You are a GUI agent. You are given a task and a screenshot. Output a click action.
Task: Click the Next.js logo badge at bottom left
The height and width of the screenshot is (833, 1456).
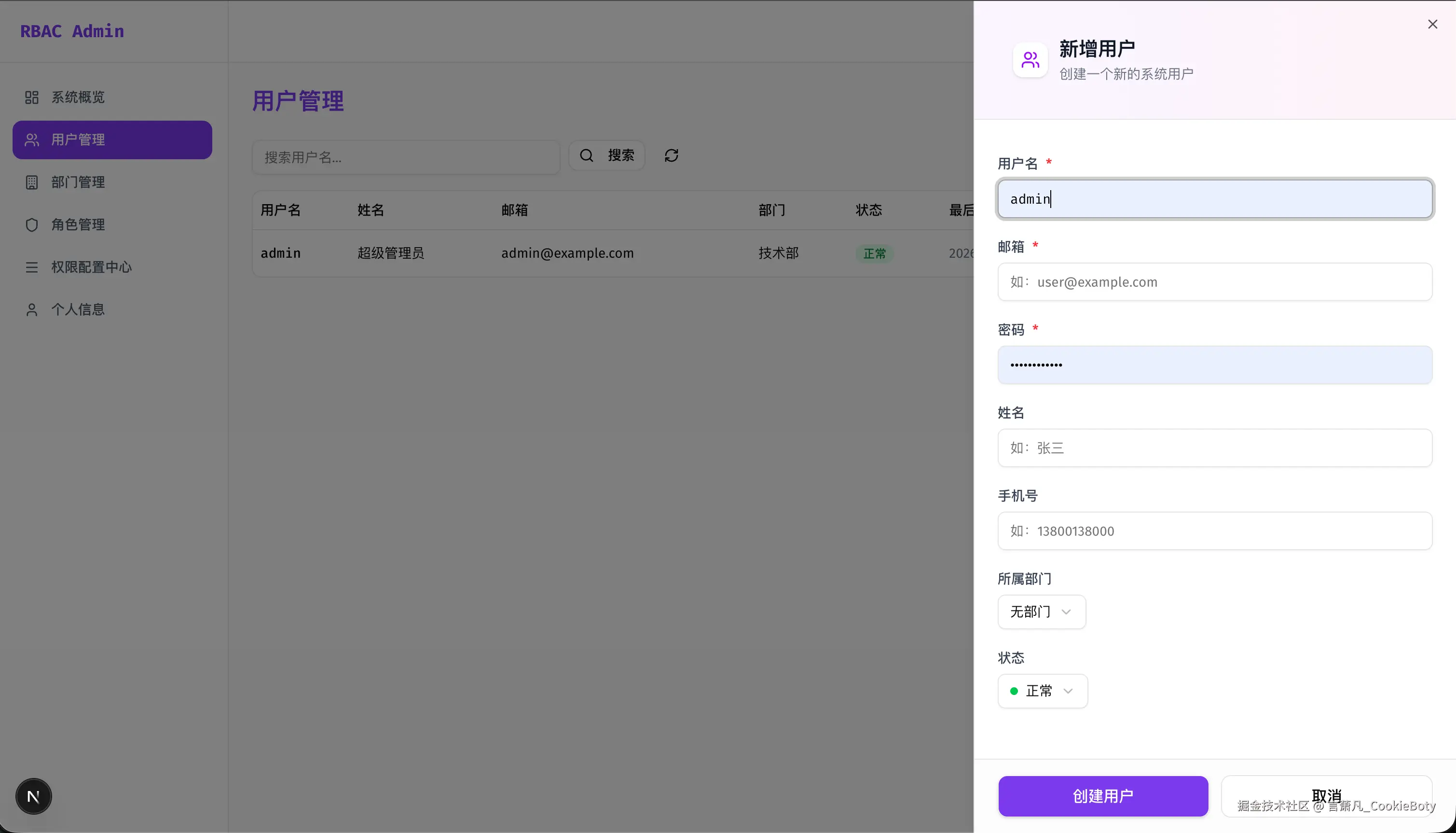tap(34, 796)
